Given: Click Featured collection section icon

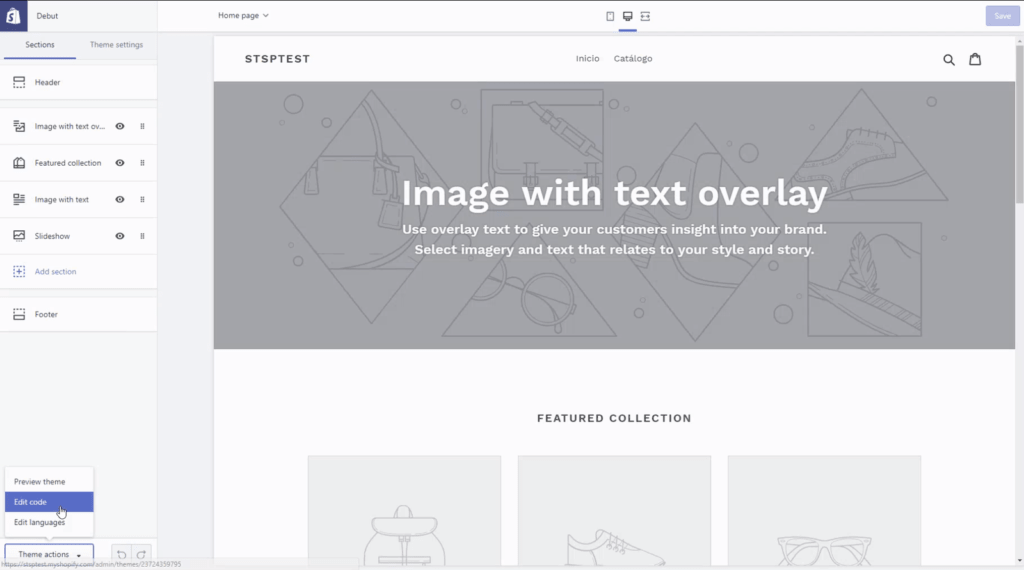Looking at the screenshot, I should pyautogui.click(x=19, y=163).
